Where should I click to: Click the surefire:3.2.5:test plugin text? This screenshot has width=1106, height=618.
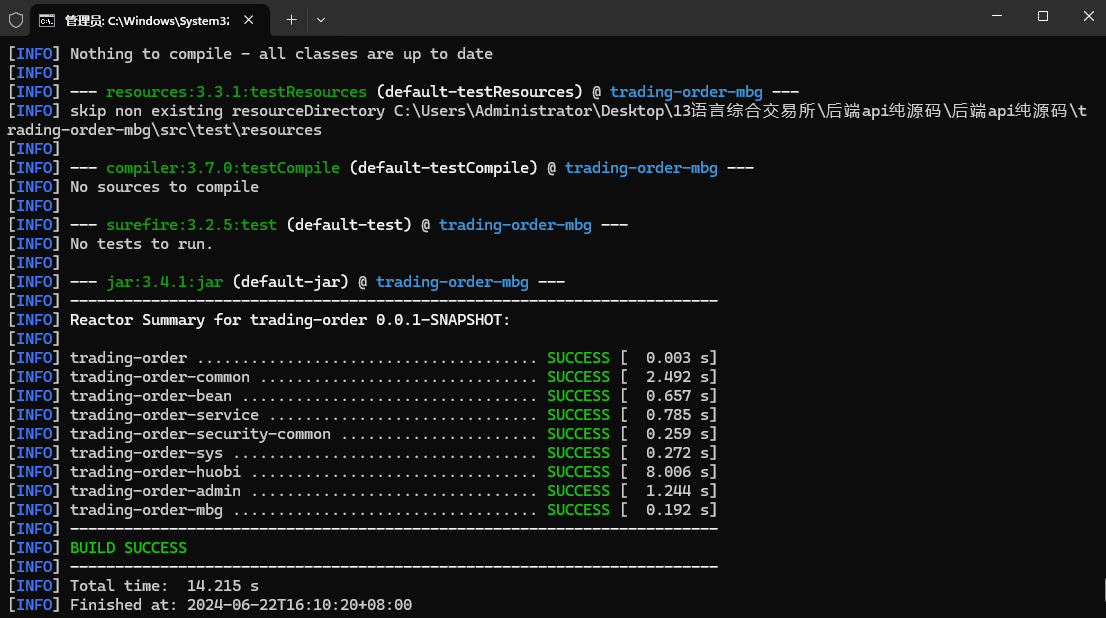(x=191, y=225)
